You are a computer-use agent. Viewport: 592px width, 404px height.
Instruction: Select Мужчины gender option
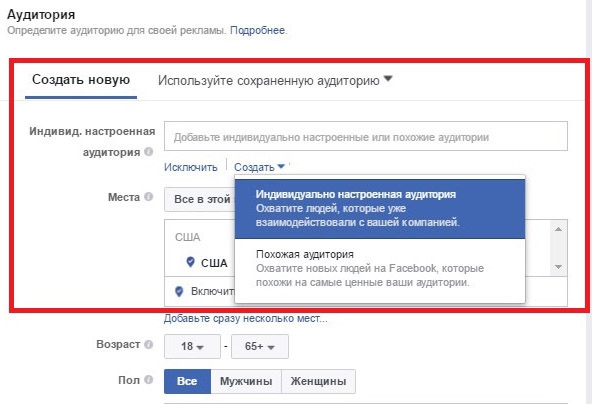246,381
